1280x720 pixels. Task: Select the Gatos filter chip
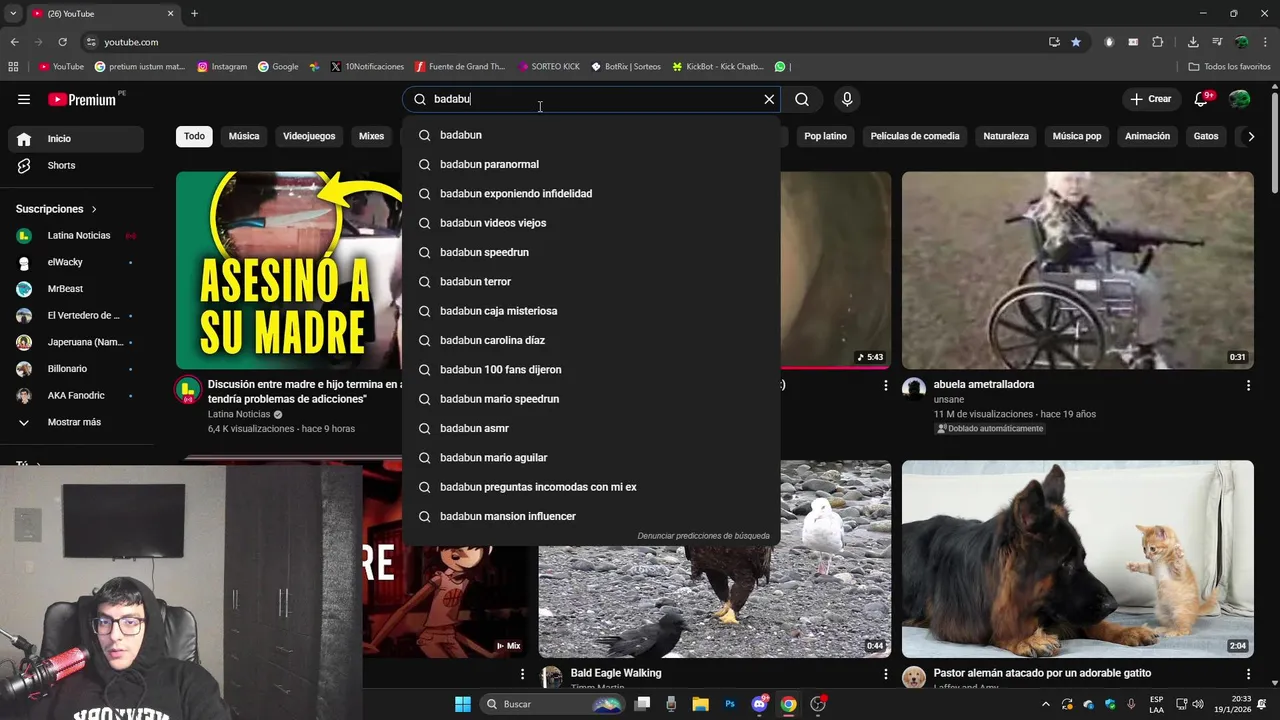(x=1206, y=136)
